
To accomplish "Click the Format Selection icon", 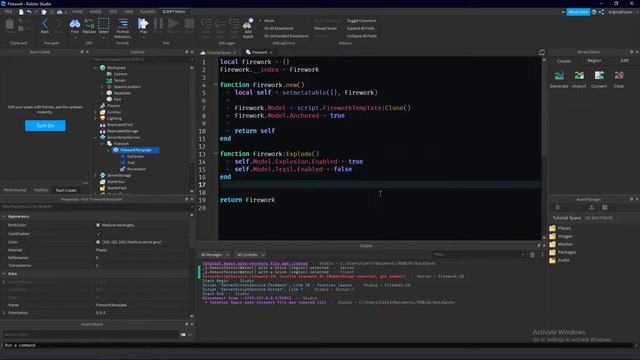I will [122, 24].
